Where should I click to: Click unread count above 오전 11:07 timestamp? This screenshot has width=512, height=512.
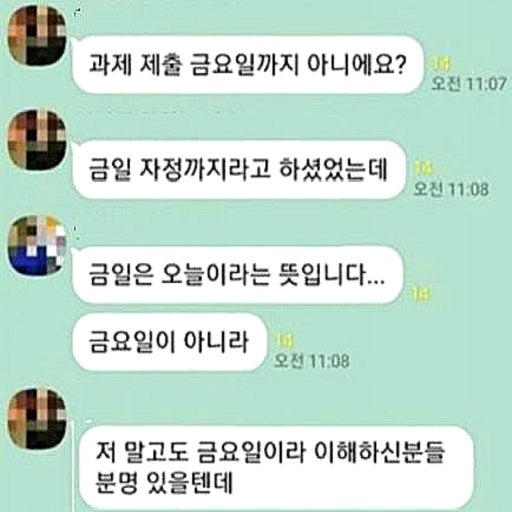click(x=441, y=64)
